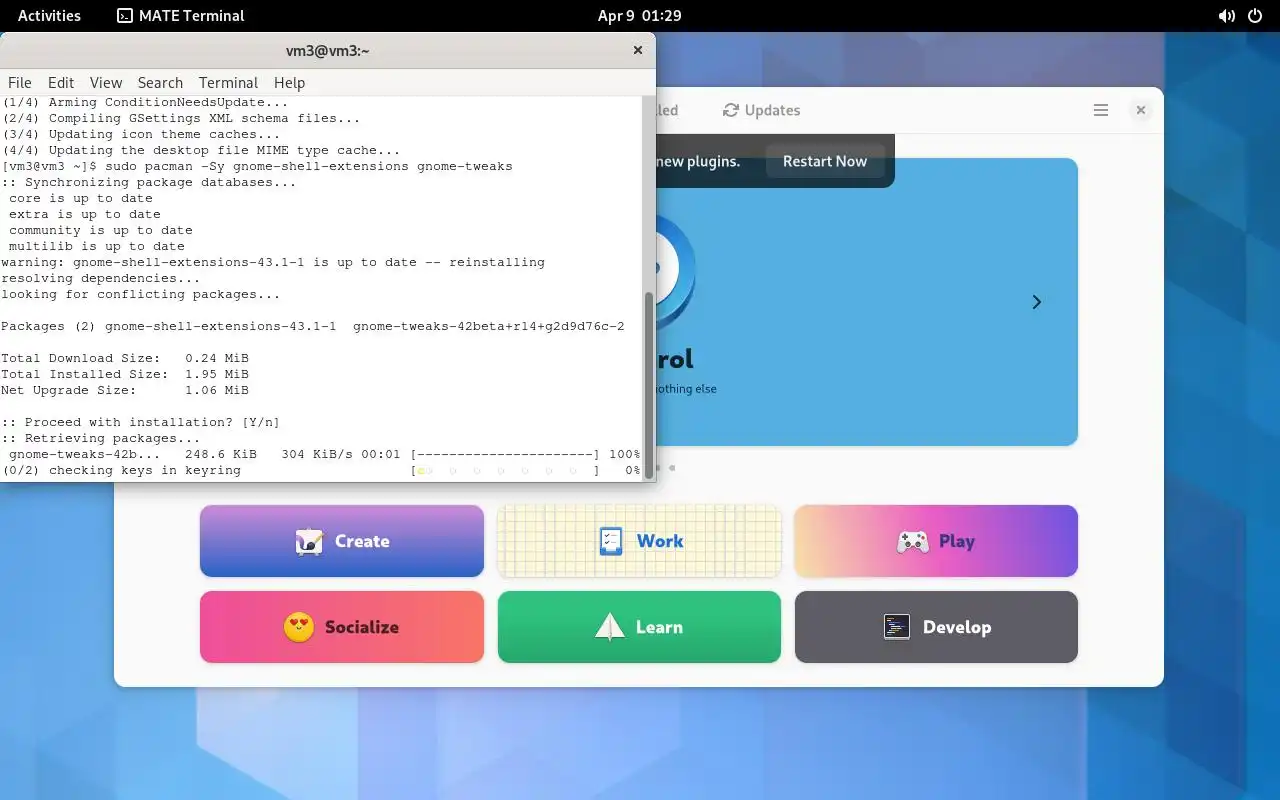Click the drawing icon on Create
The height and width of the screenshot is (800, 1280).
309,541
